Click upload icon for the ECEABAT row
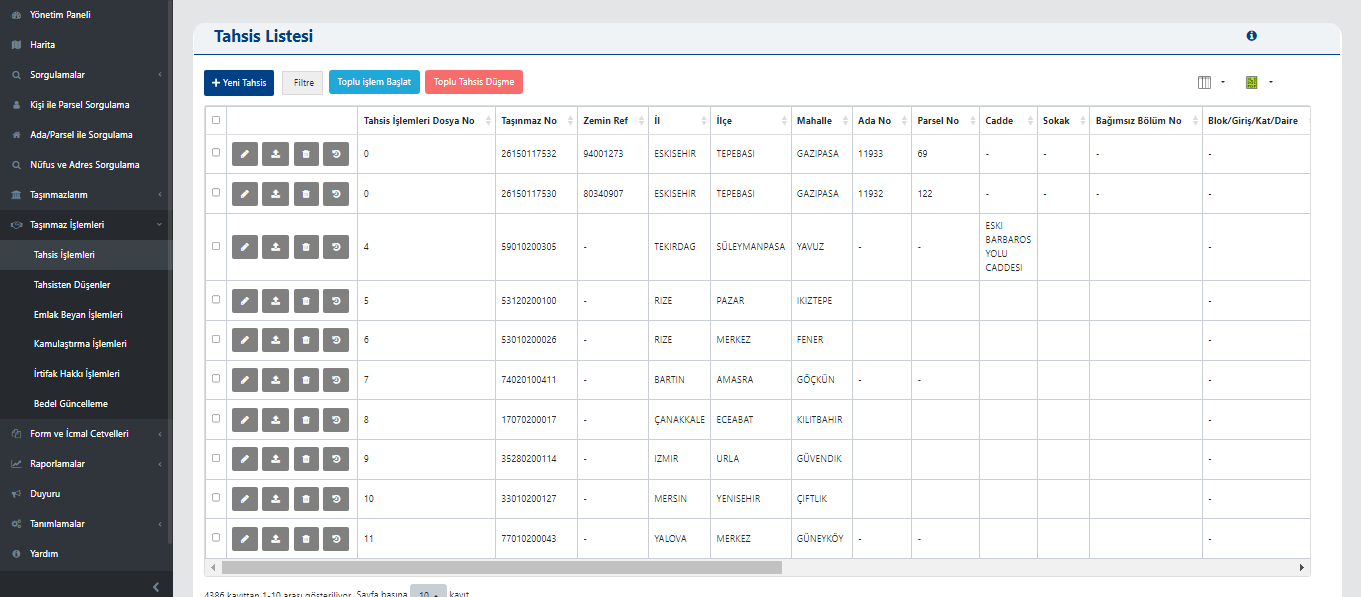Viewport: 1361px width, 597px height. point(275,420)
